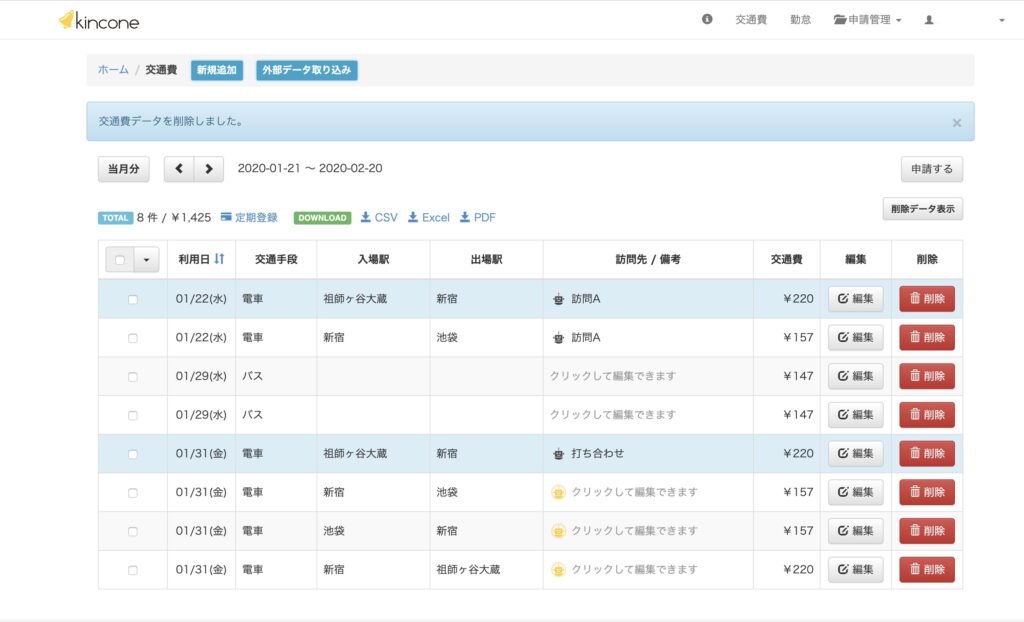Viewport: 1024px width, 622px height.
Task: Click the 訪問先 / 備考 column header
Action: pyautogui.click(x=648, y=259)
